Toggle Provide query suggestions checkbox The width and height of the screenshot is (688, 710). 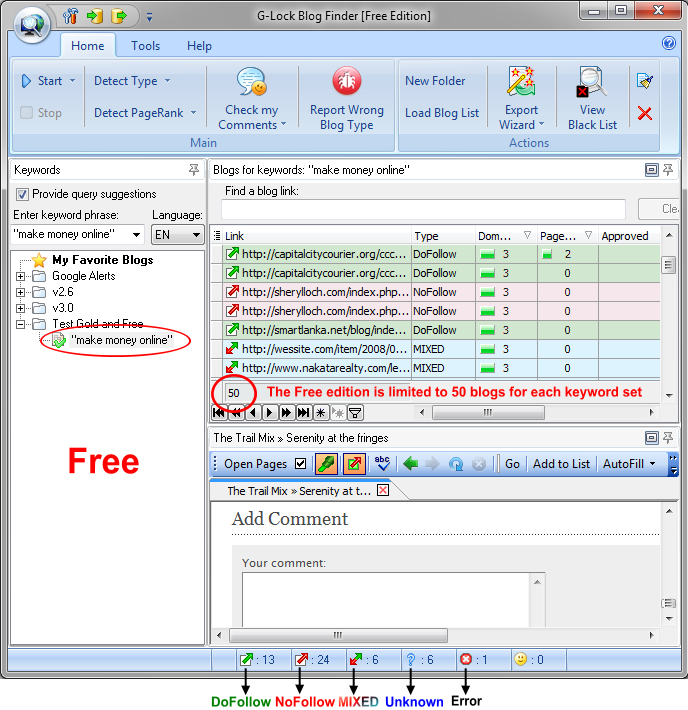22,194
